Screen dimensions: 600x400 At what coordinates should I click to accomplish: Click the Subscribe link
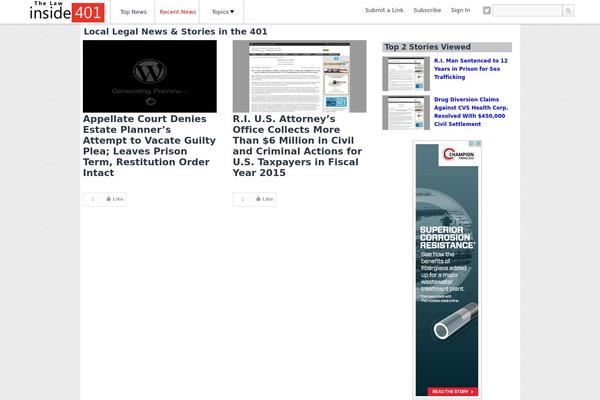click(427, 10)
